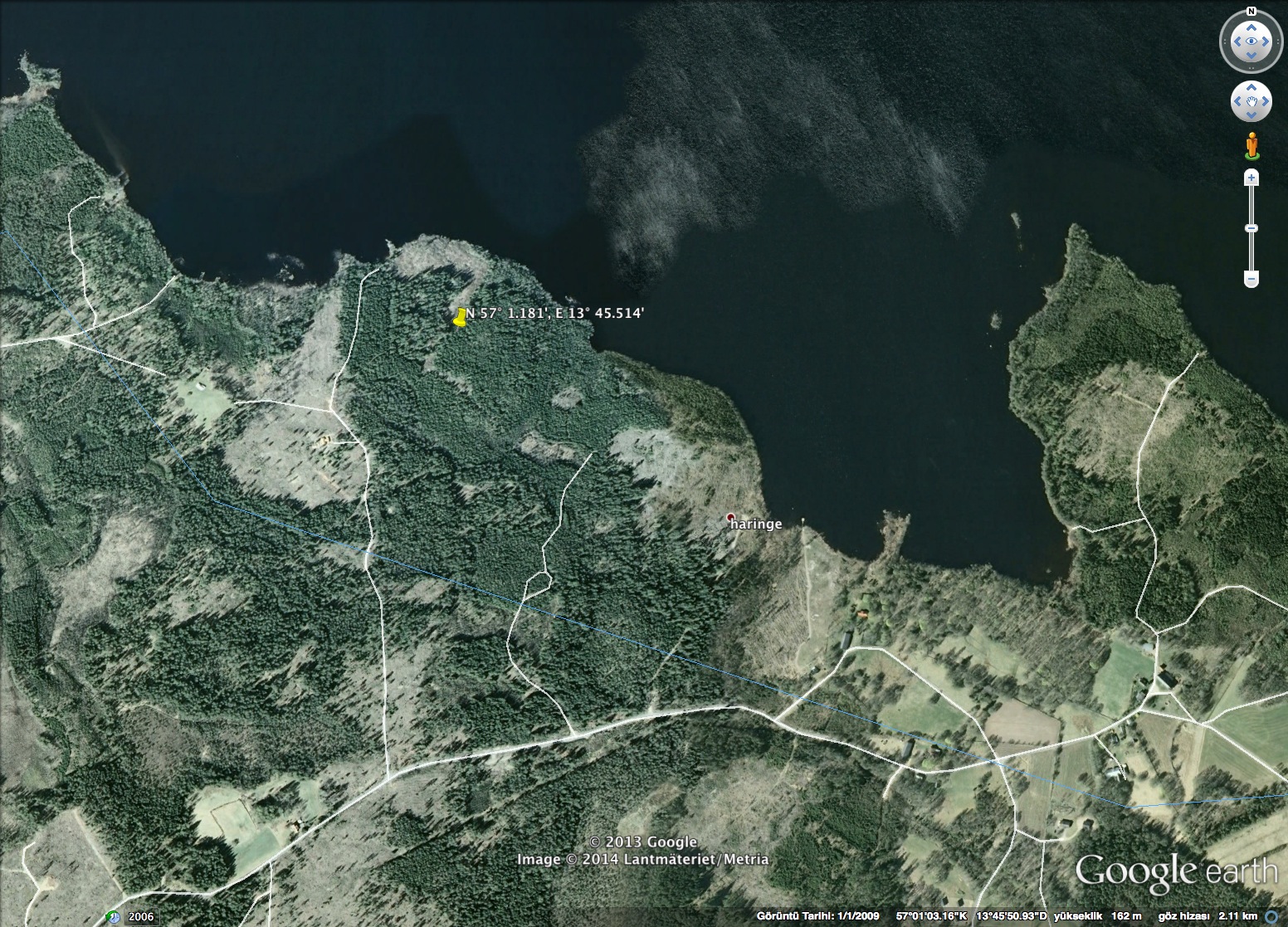Pan map left with Move joystick arrow

1239,102
